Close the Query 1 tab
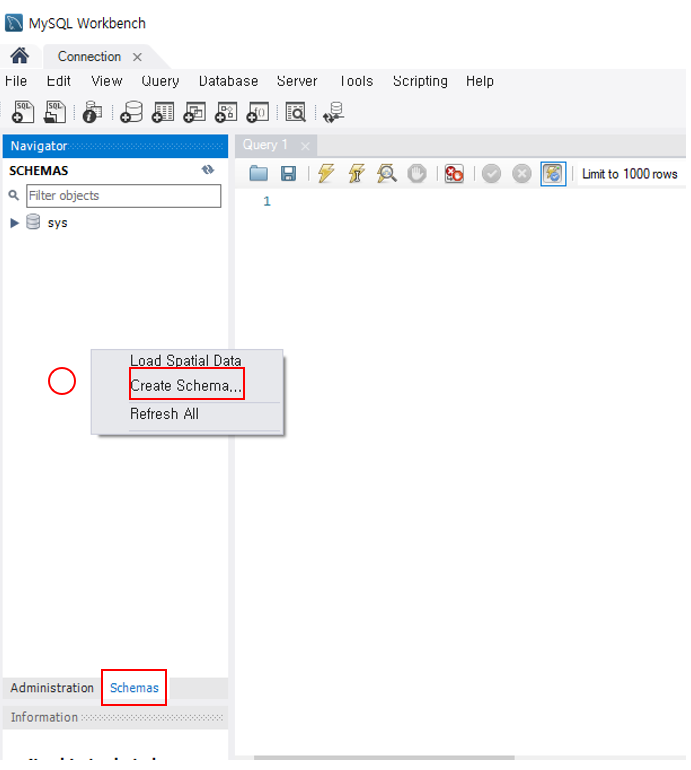Image resolution: width=691 pixels, height=770 pixels. click(x=305, y=146)
